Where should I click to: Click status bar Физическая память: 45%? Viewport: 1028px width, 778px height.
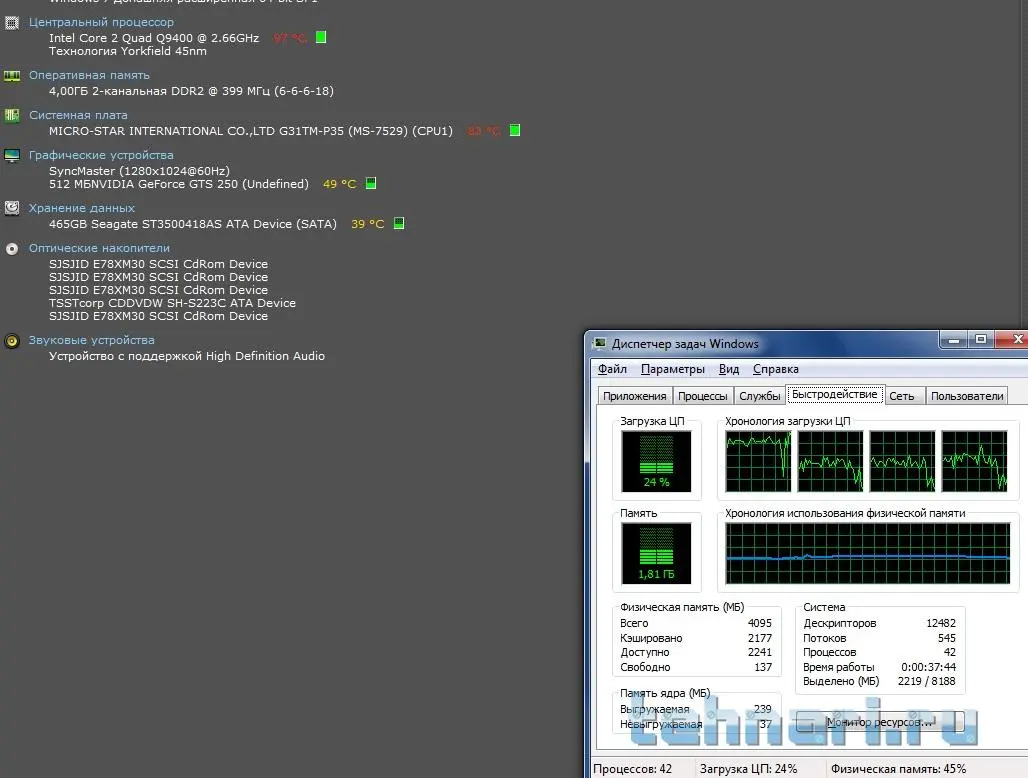click(x=898, y=769)
